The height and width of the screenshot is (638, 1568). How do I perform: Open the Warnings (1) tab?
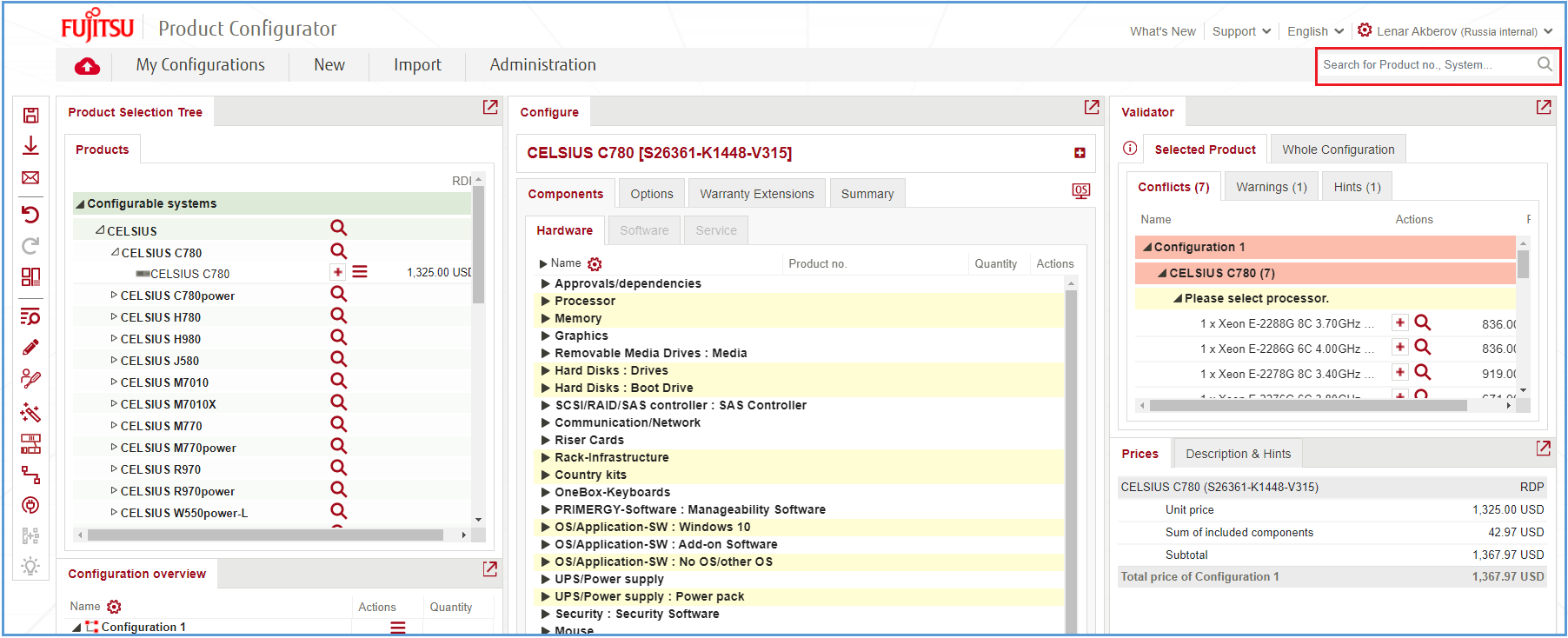[1272, 187]
